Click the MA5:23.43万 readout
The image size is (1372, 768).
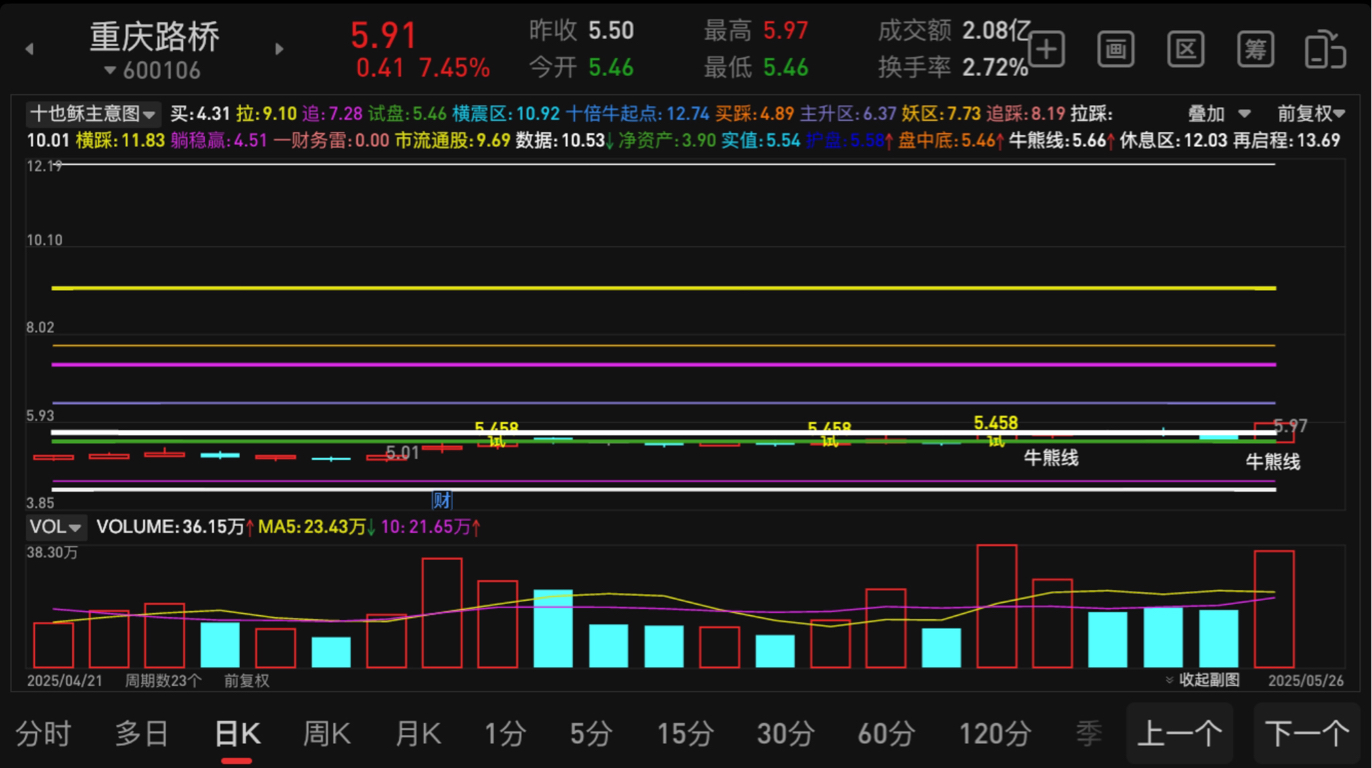[x=312, y=527]
